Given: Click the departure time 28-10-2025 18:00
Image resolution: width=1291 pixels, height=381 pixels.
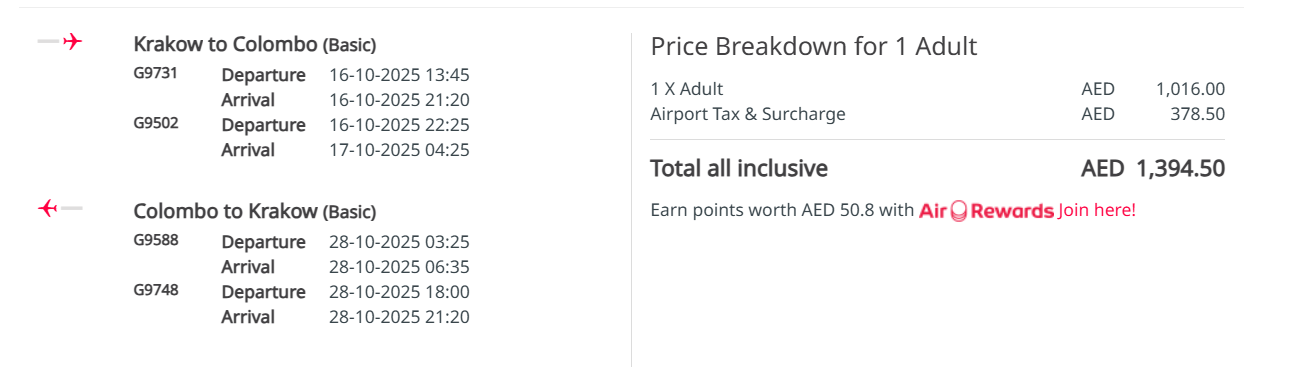Looking at the screenshot, I should click(399, 292).
